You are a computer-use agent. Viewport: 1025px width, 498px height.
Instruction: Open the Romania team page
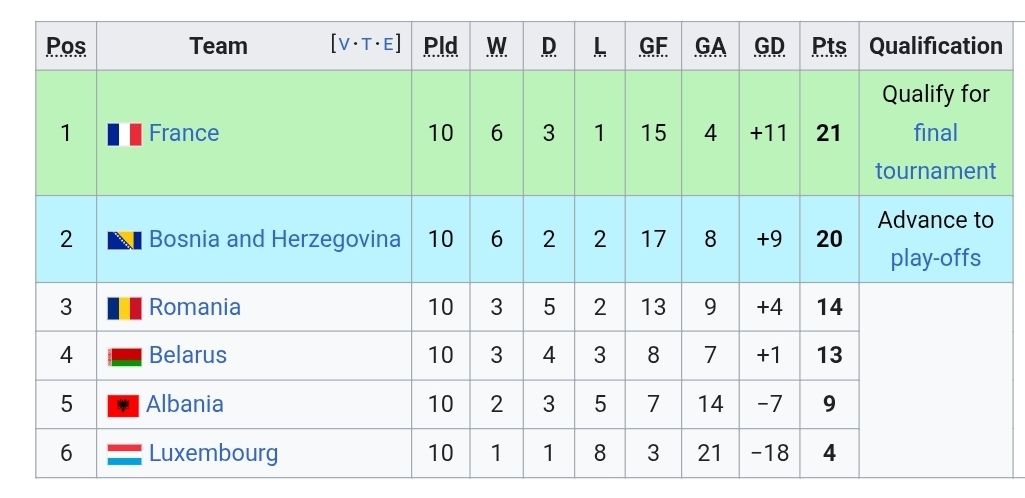195,307
